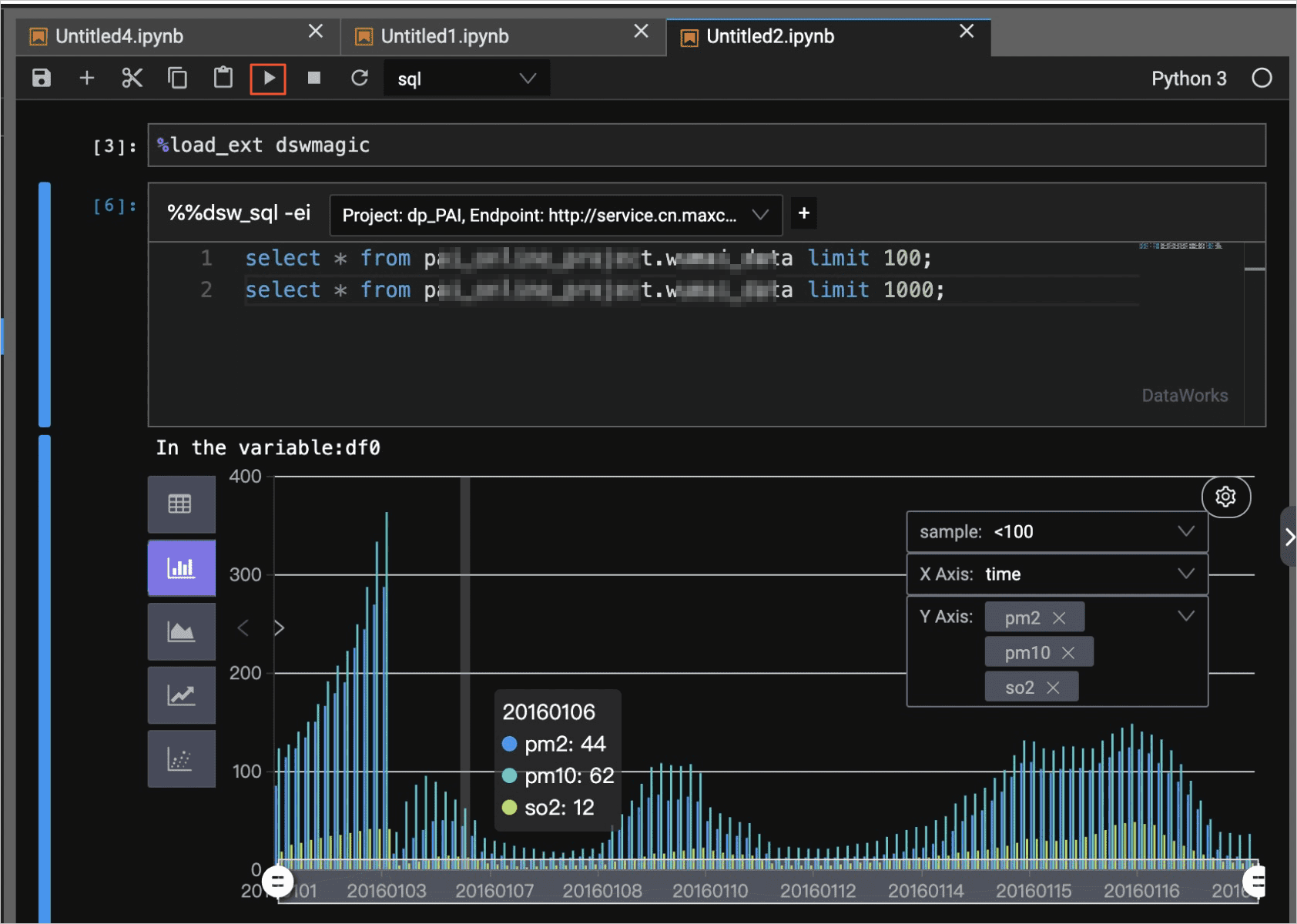Click x-axis date label 20160114

coord(926,891)
